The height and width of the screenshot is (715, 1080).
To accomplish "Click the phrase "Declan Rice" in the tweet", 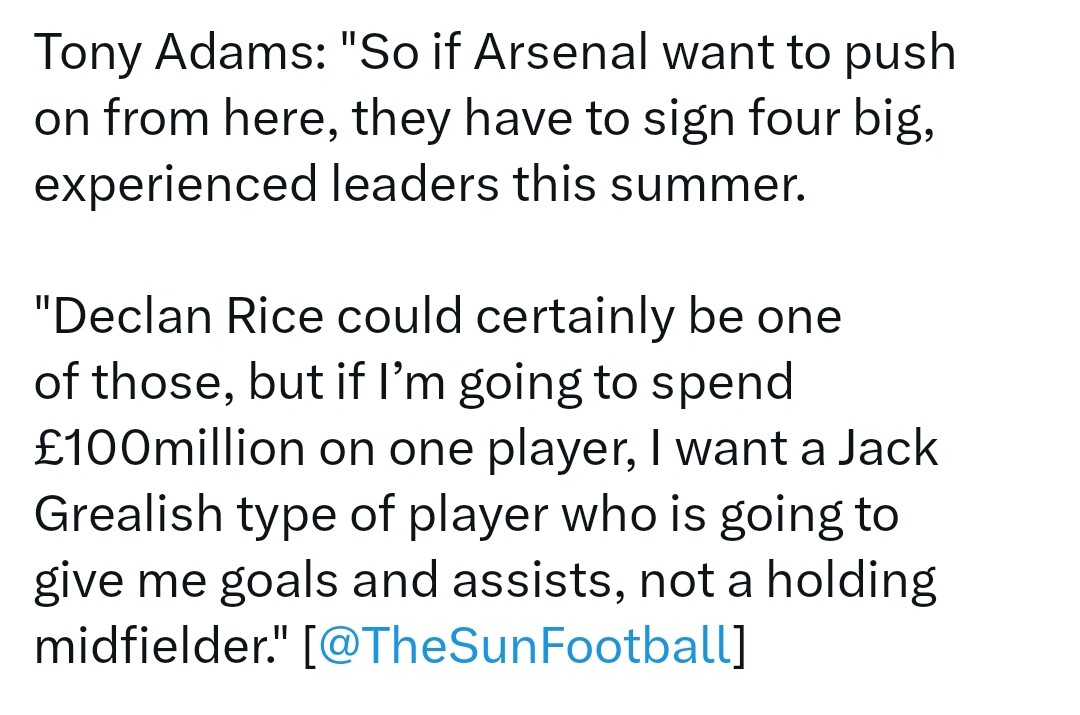I will 187,318.
